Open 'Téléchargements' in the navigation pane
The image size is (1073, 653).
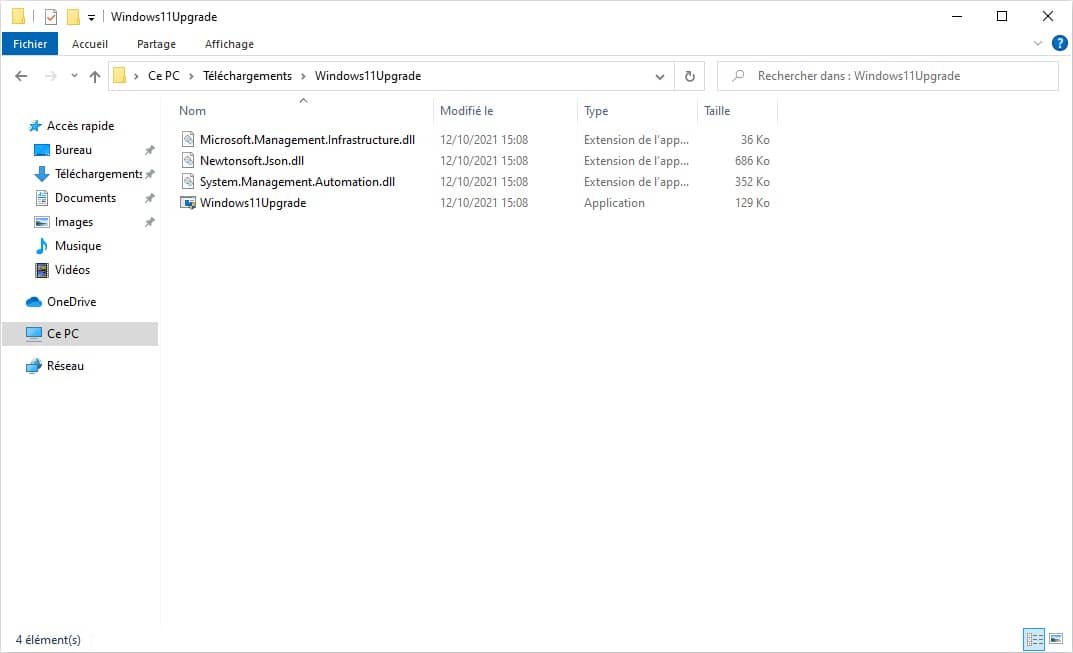point(98,174)
